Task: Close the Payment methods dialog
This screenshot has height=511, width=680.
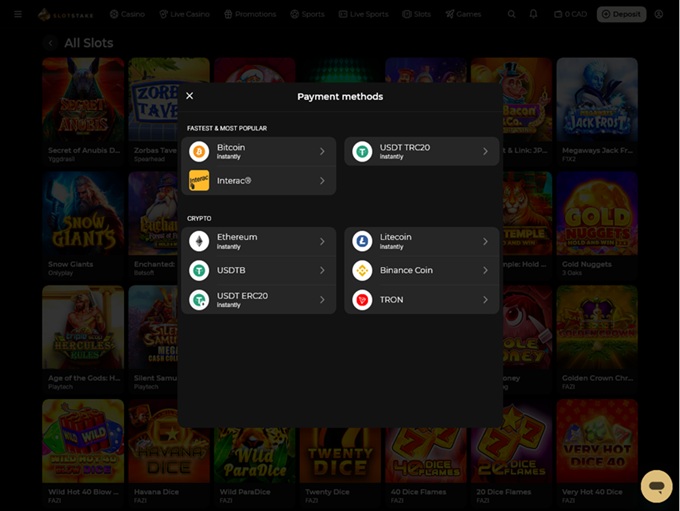Action: click(190, 96)
